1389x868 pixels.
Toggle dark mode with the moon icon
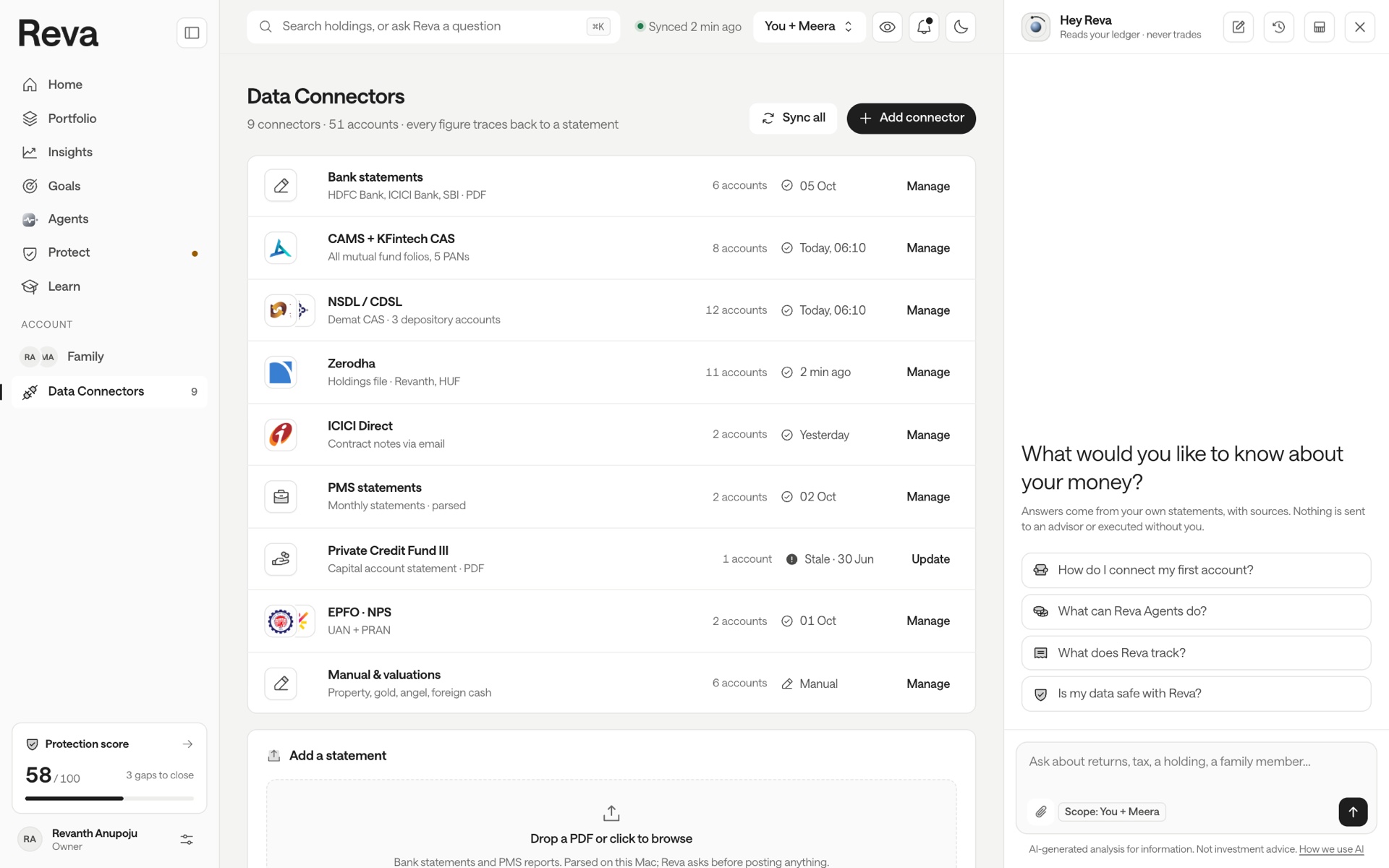click(961, 27)
